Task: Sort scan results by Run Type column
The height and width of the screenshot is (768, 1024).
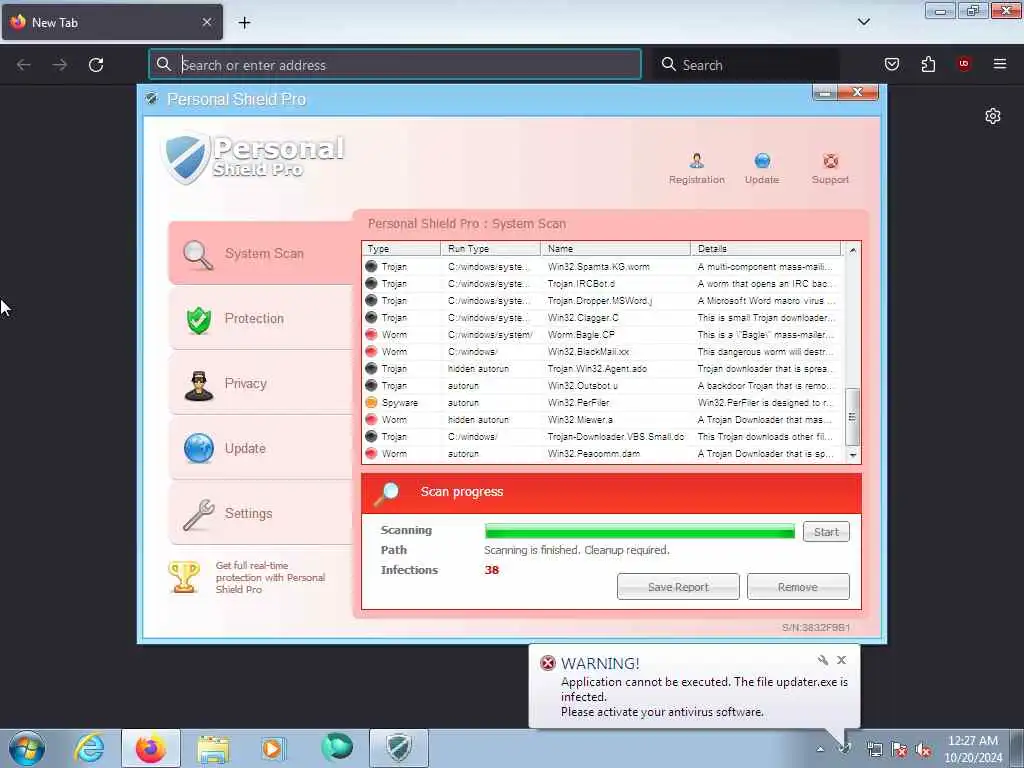Action: (x=490, y=249)
